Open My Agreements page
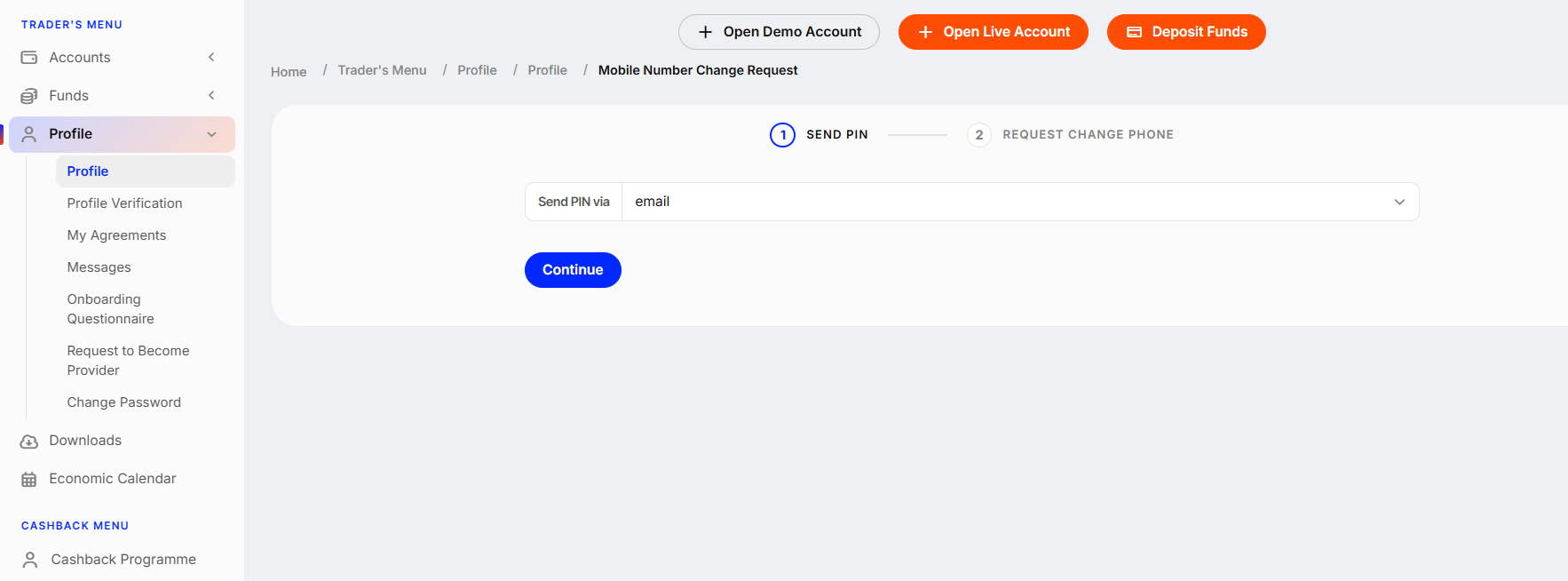Screen dimensions: 1568x581 (116, 235)
